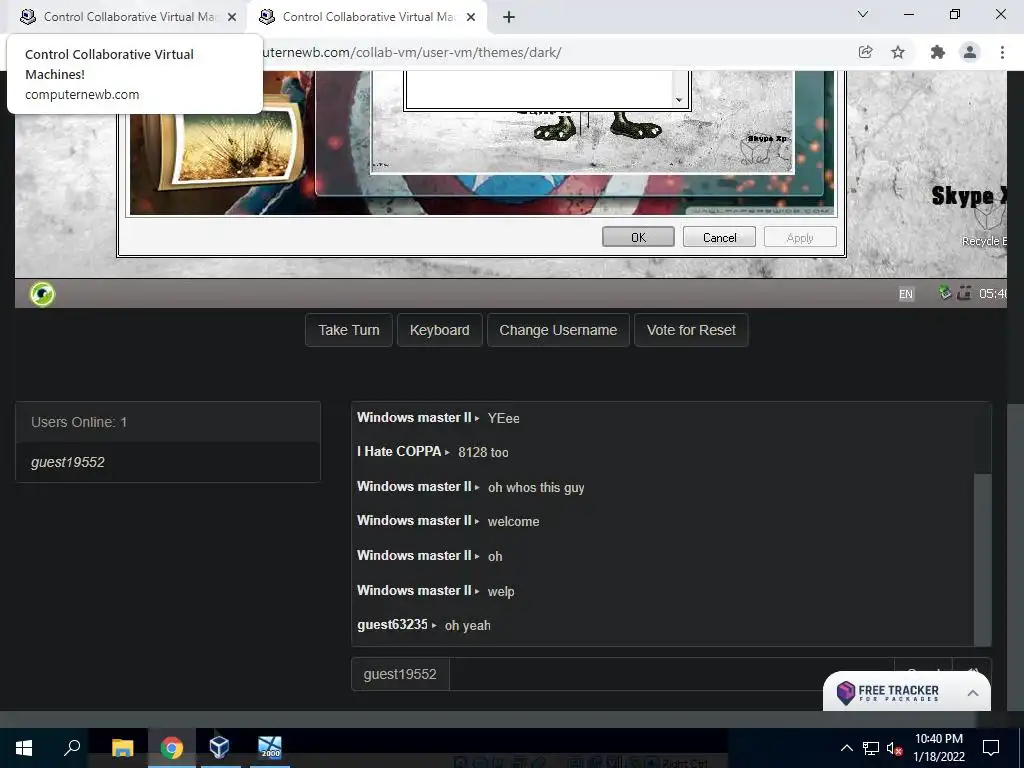
Task: Click the muted volume tray icon
Action: 895,748
